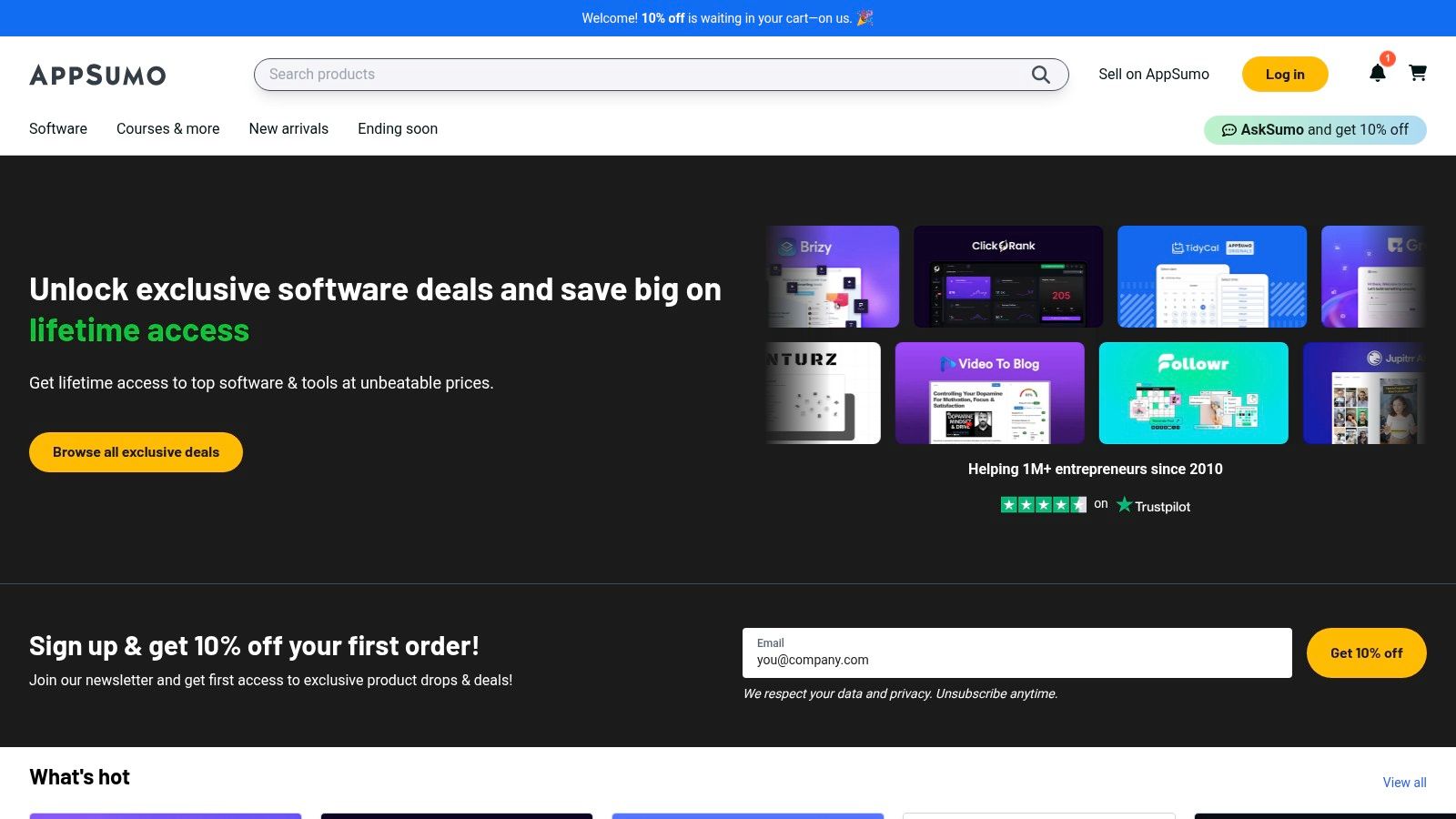Open the notifications bell
Image resolution: width=1456 pixels, height=819 pixels.
[x=1378, y=74]
